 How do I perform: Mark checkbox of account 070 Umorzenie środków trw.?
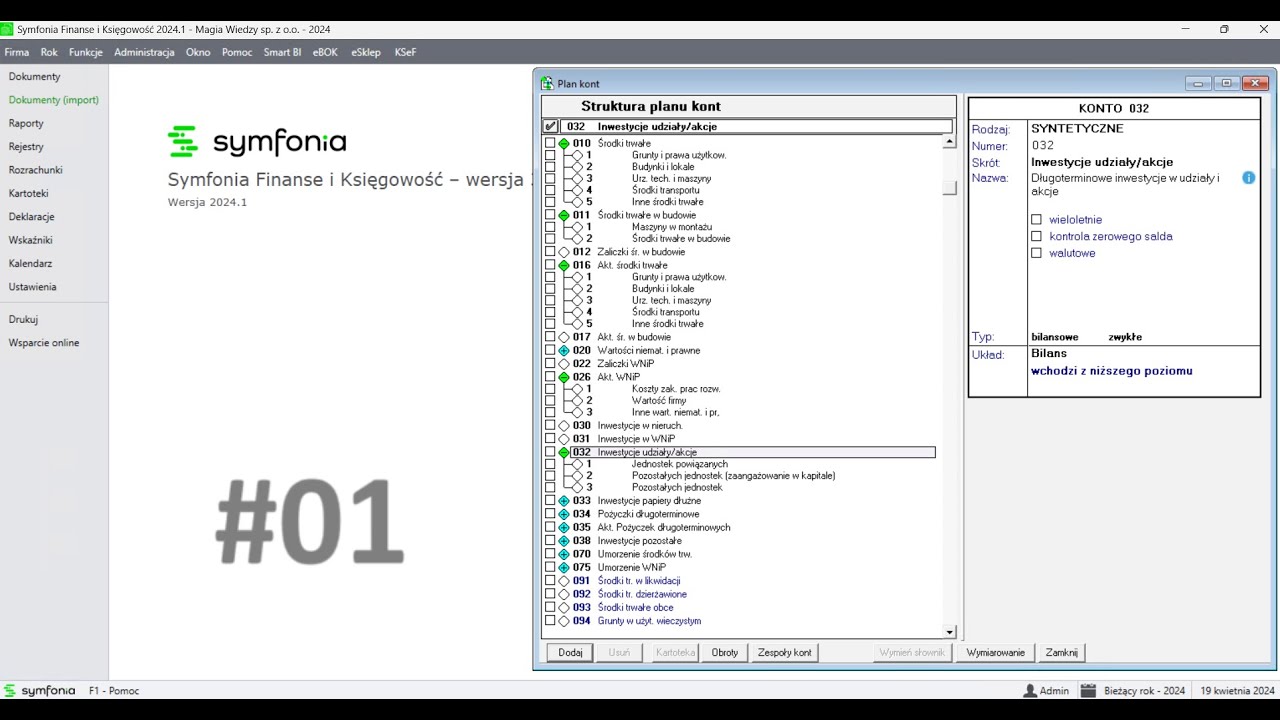pos(550,554)
